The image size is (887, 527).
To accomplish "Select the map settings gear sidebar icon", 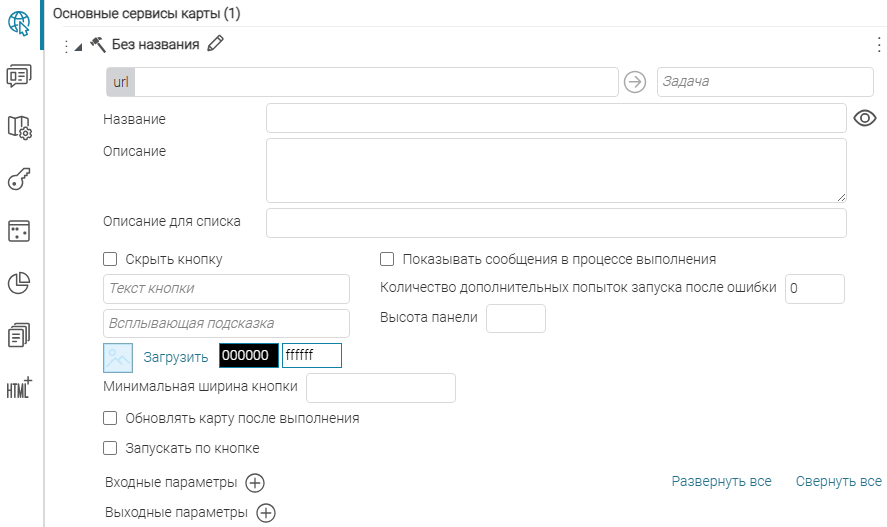I will pyautogui.click(x=19, y=127).
